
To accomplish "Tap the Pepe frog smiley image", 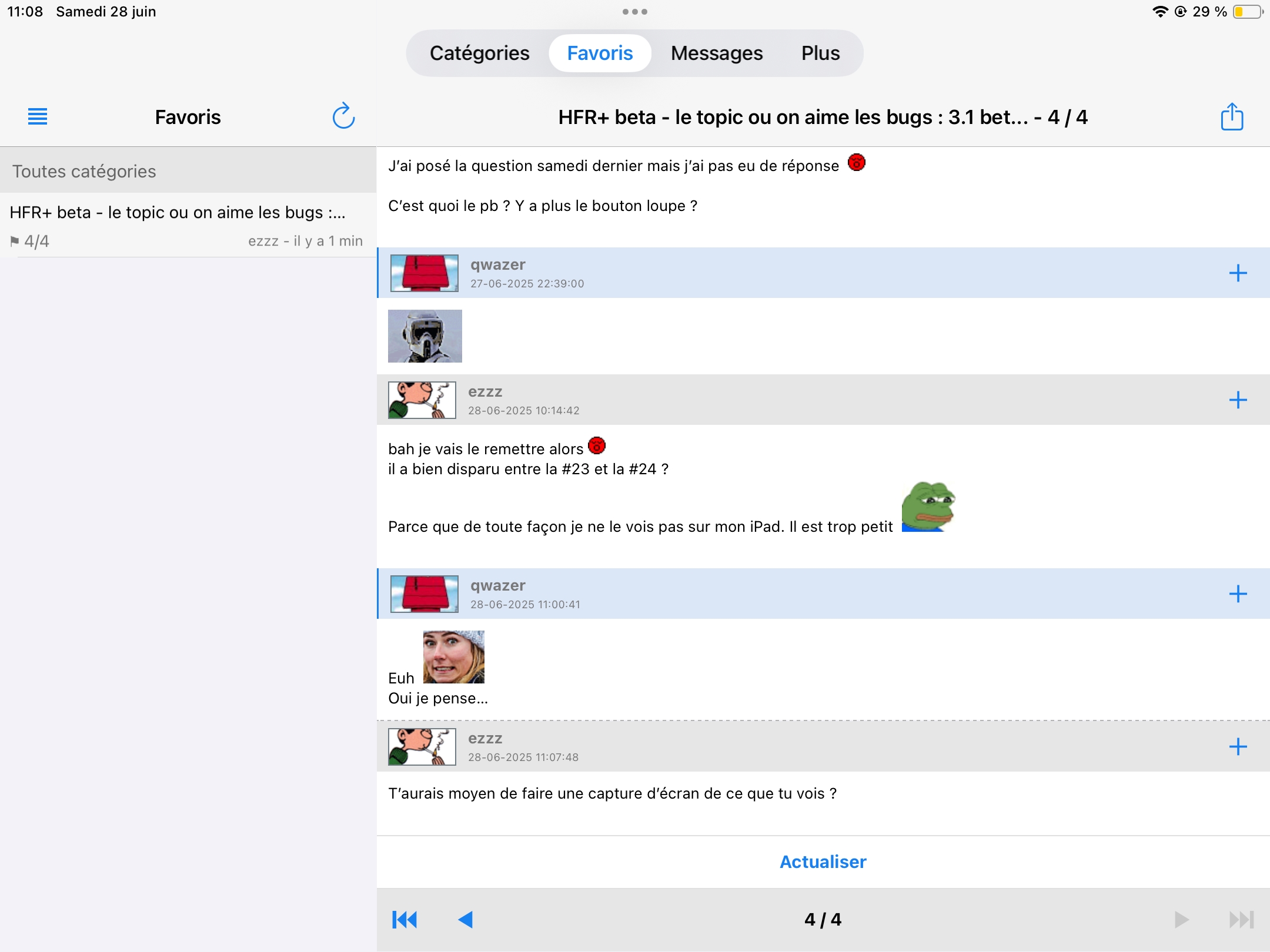I will click(928, 507).
